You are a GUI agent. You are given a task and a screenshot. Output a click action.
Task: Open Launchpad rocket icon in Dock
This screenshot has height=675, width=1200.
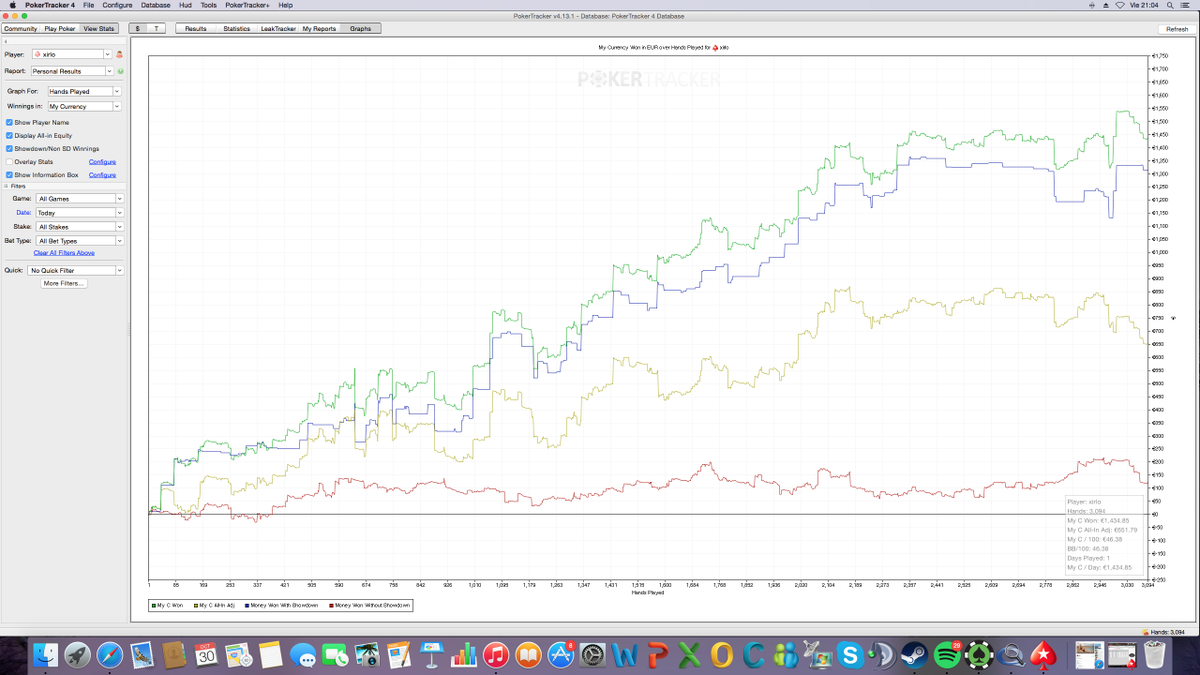tap(78, 655)
